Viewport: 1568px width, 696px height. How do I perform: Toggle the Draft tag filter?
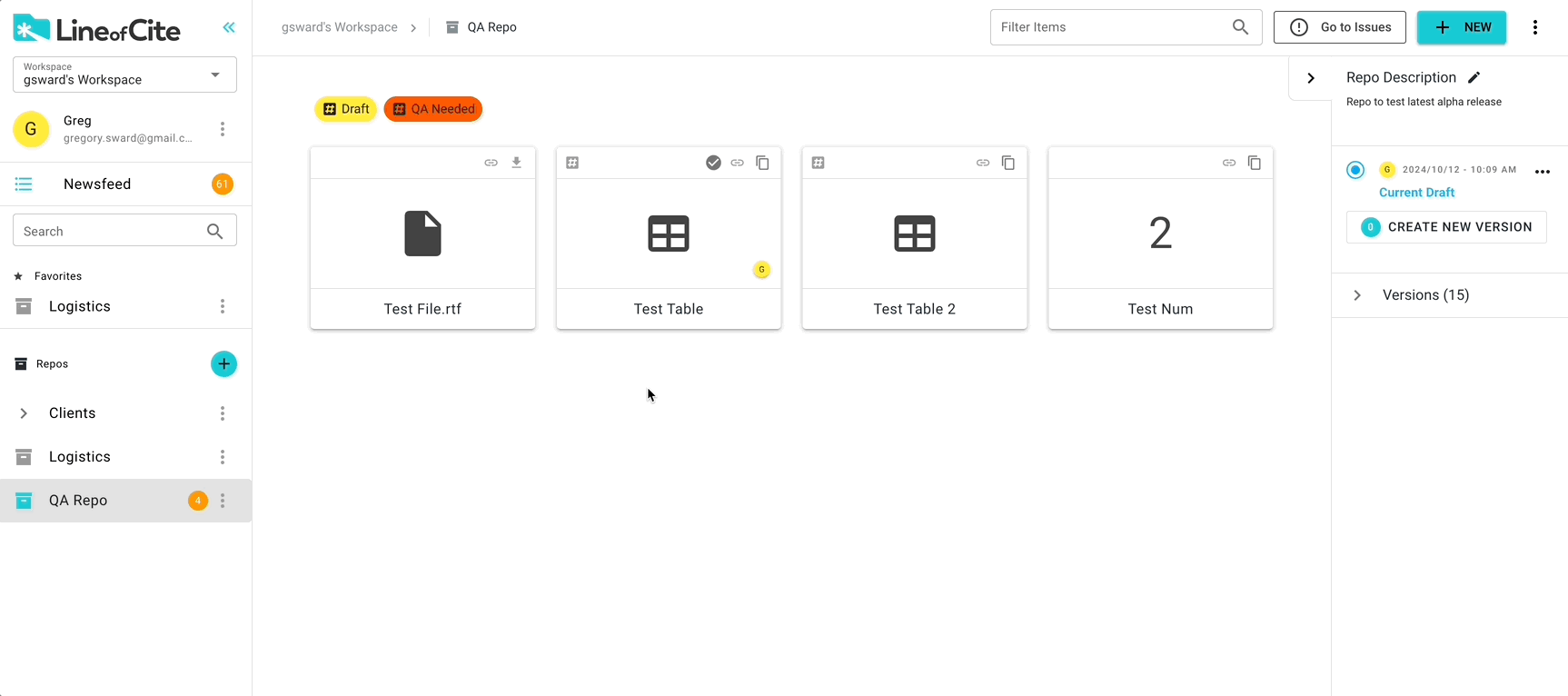(x=346, y=109)
